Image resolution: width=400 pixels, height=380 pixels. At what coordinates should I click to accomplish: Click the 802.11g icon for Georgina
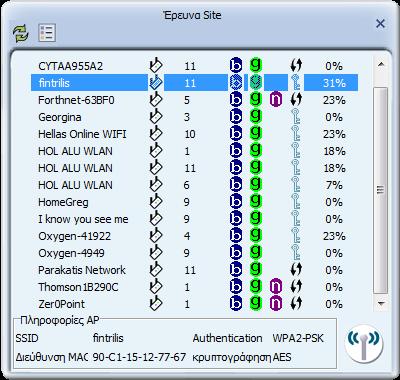(x=256, y=117)
